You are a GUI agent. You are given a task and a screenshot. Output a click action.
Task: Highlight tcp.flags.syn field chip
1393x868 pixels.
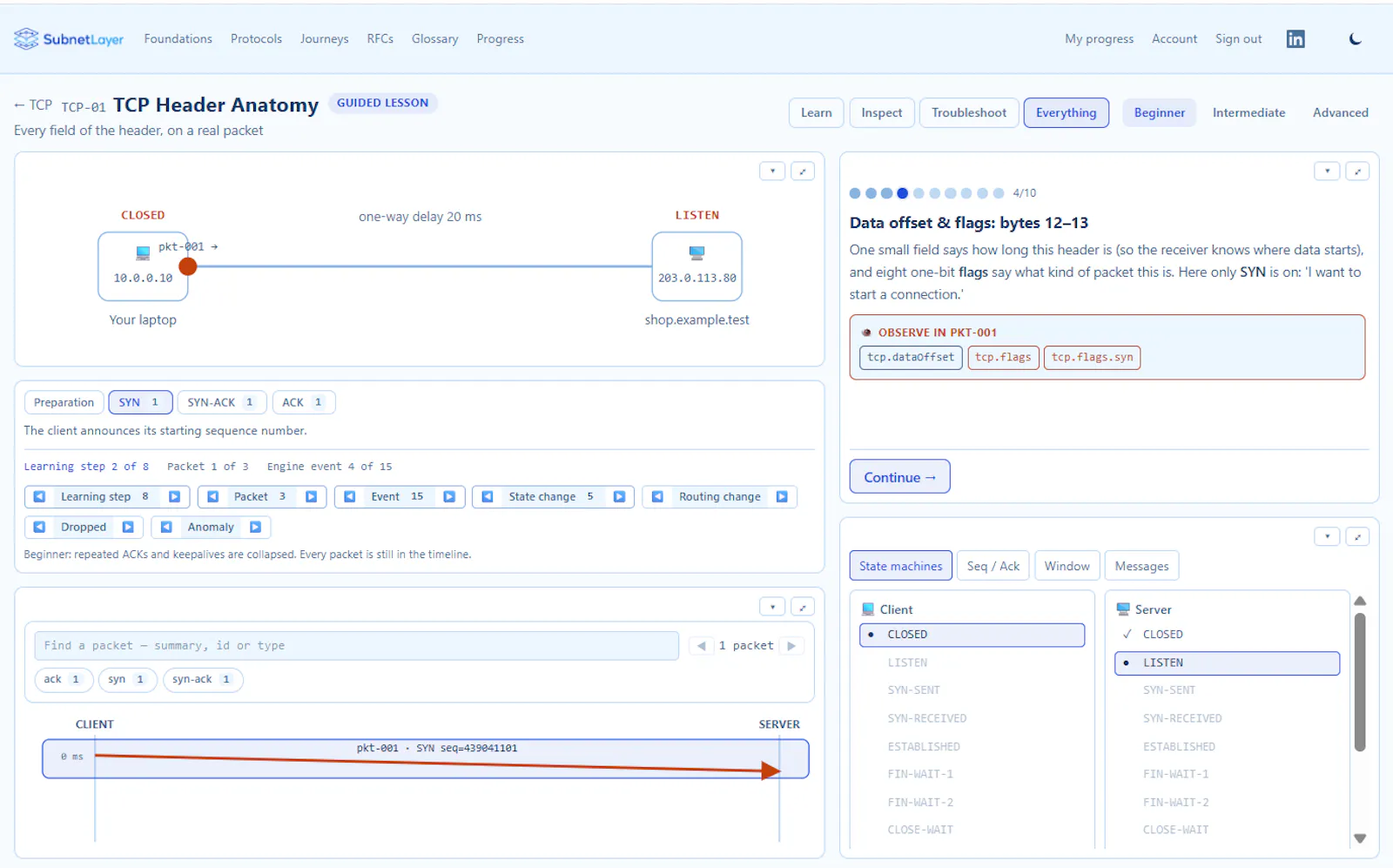pyautogui.click(x=1092, y=357)
